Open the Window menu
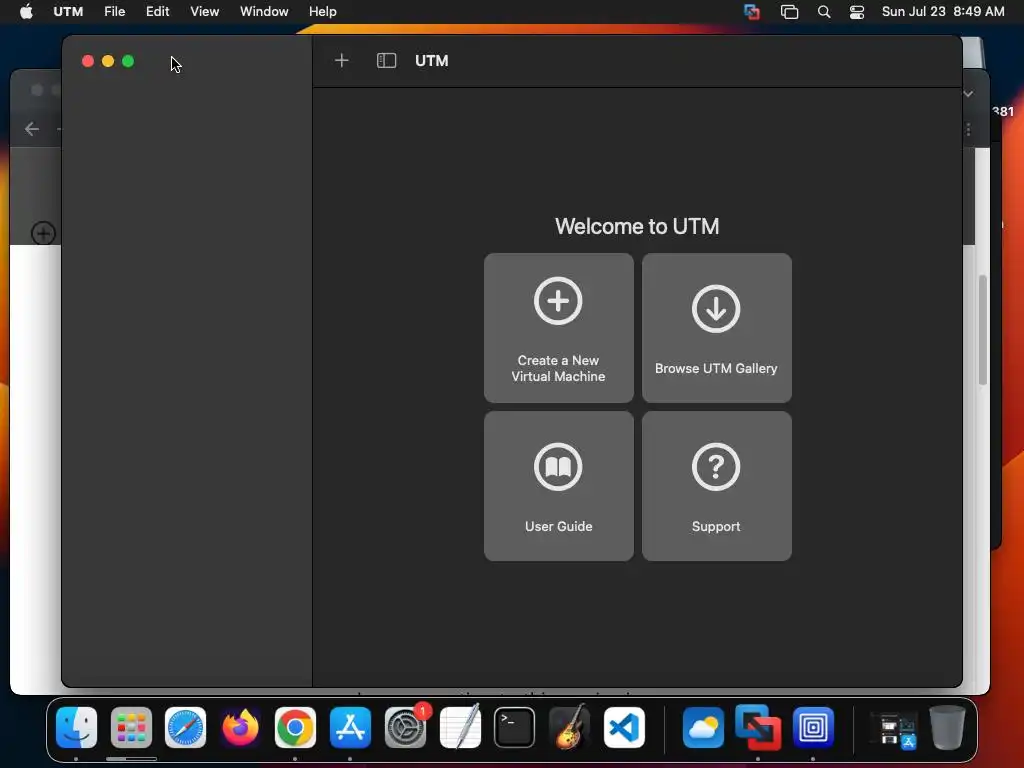The height and width of the screenshot is (768, 1024). (264, 12)
